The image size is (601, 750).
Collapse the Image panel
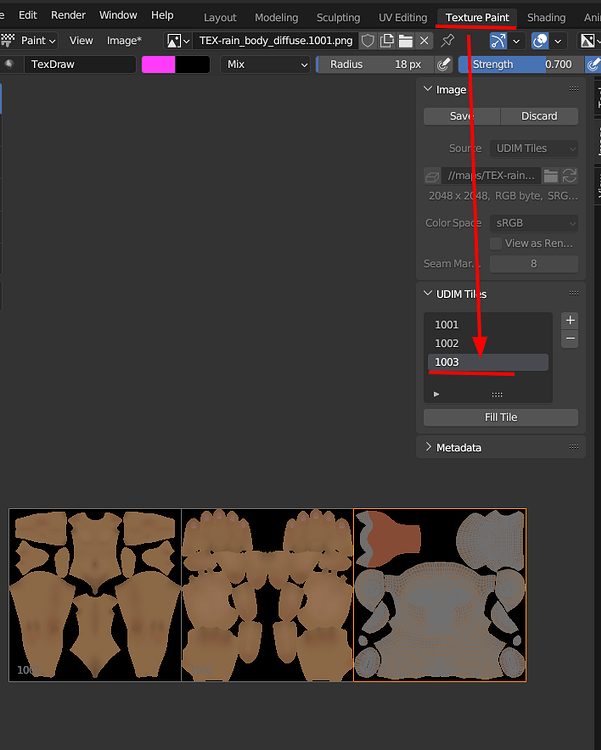[428, 89]
